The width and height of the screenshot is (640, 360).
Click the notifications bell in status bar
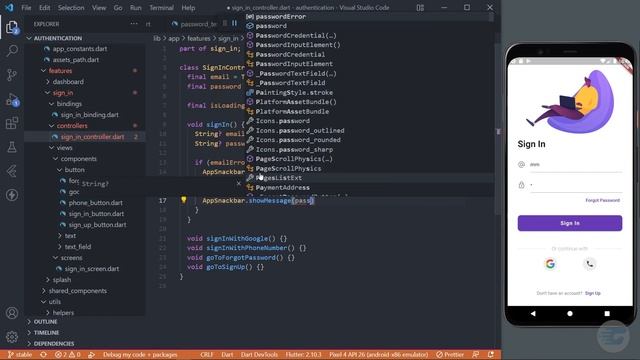[x=491, y=355]
